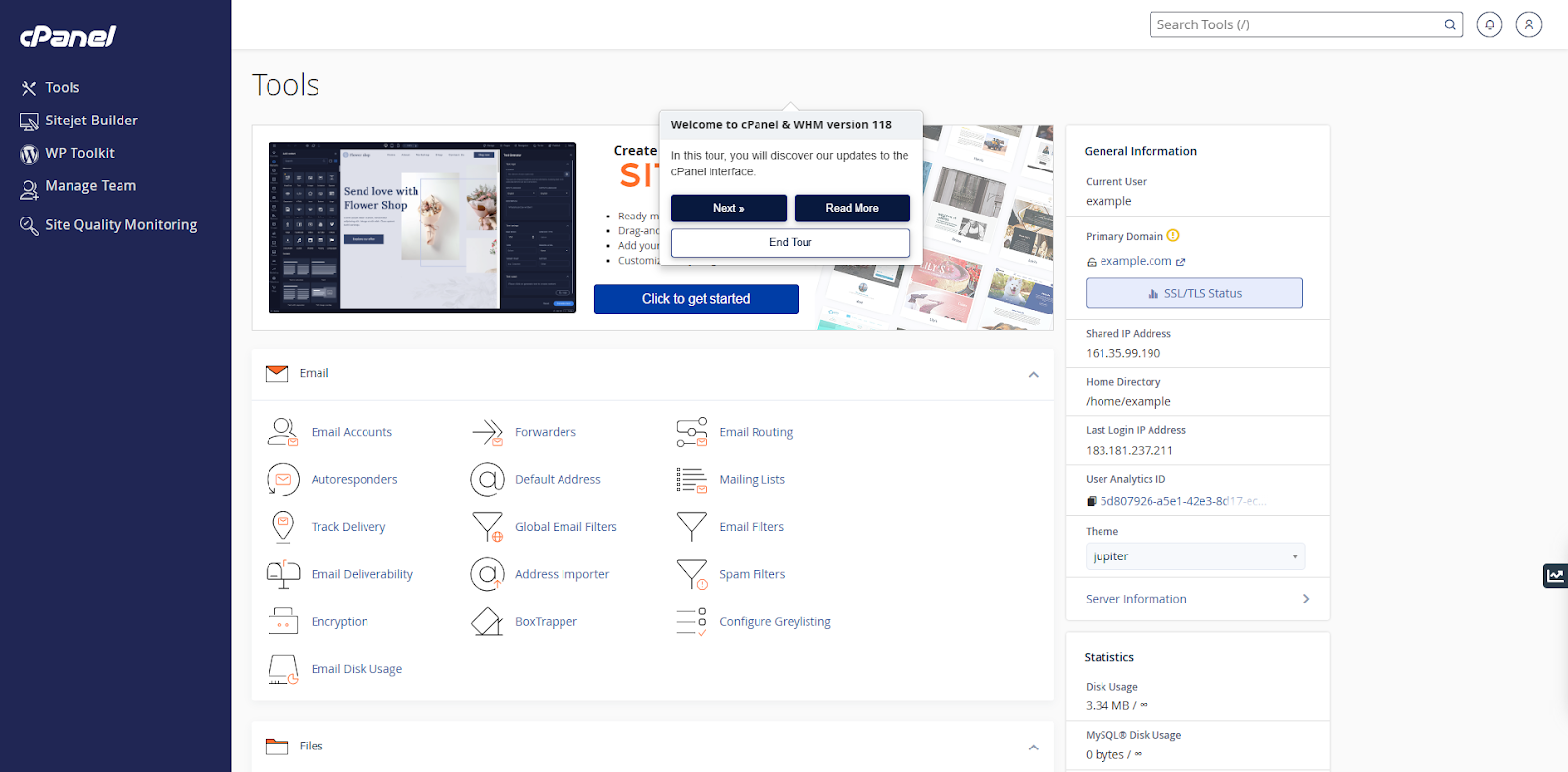Click the Shared IP Address value 161.35.99.190
The width and height of the screenshot is (1568, 772).
click(1123, 353)
